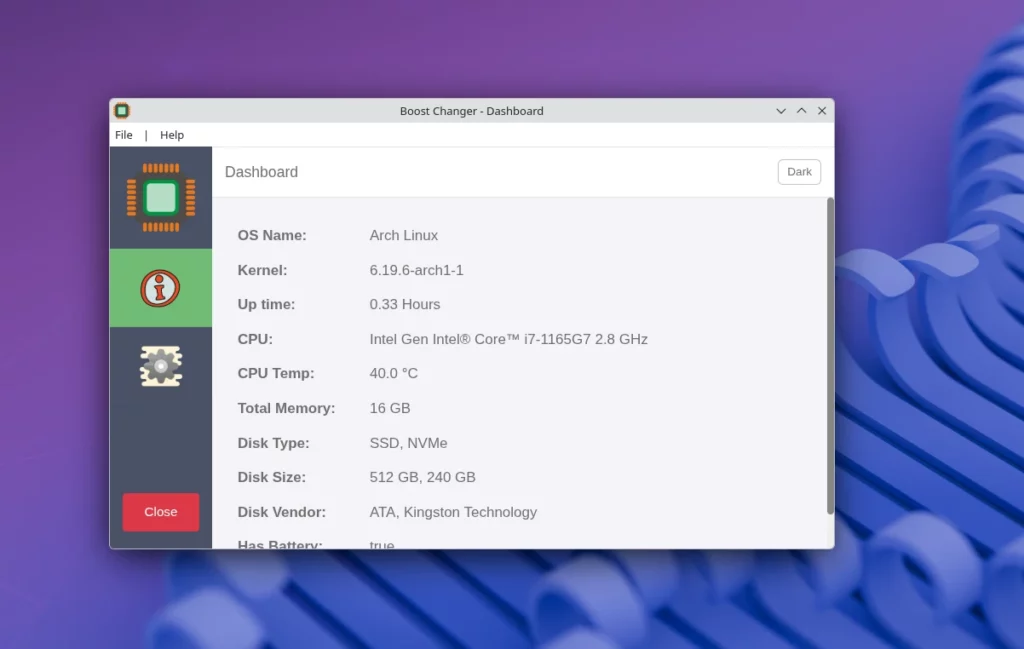
Task: Click the Boost Changer app icon in the titlebar
Action: (121, 111)
